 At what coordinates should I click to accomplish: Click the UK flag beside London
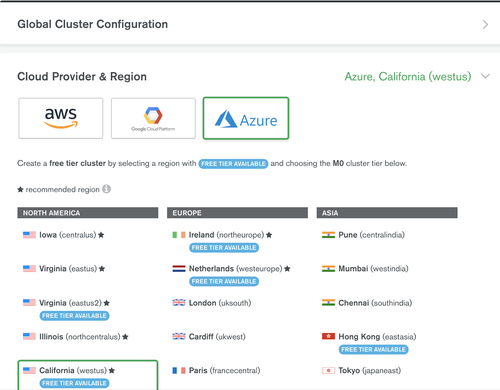pyautogui.click(x=179, y=303)
